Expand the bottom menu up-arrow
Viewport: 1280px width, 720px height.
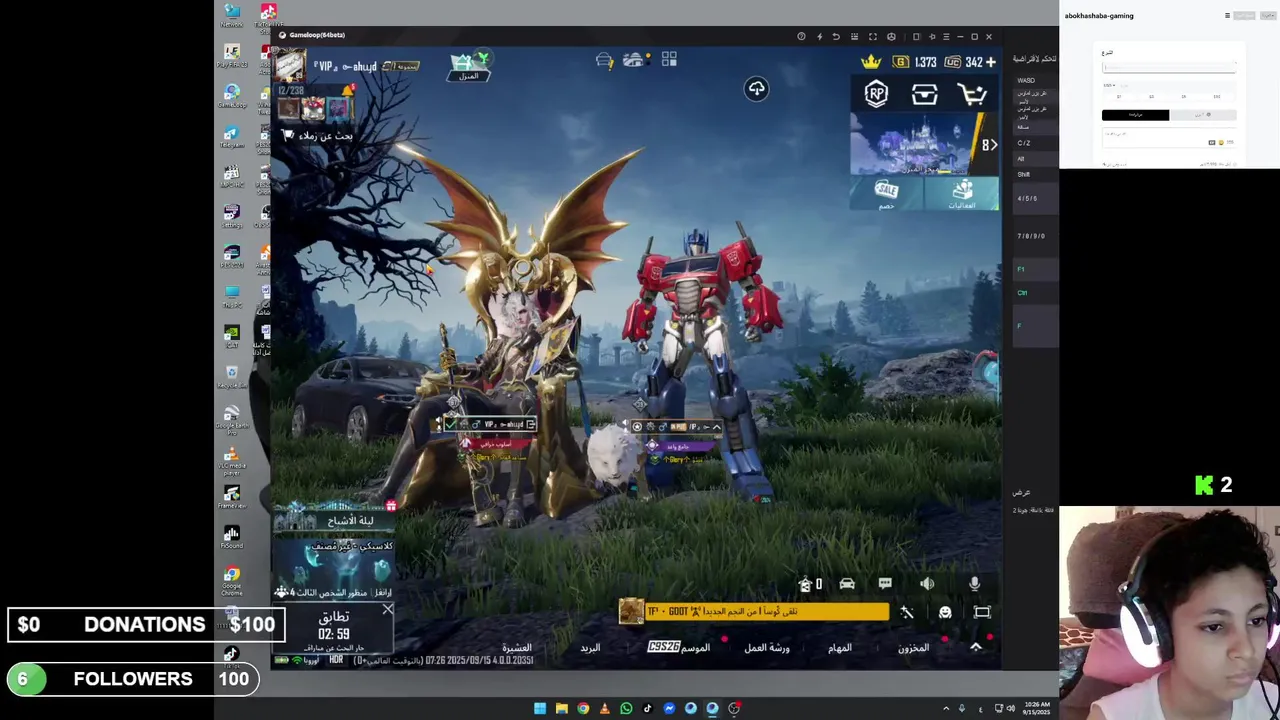click(x=976, y=647)
